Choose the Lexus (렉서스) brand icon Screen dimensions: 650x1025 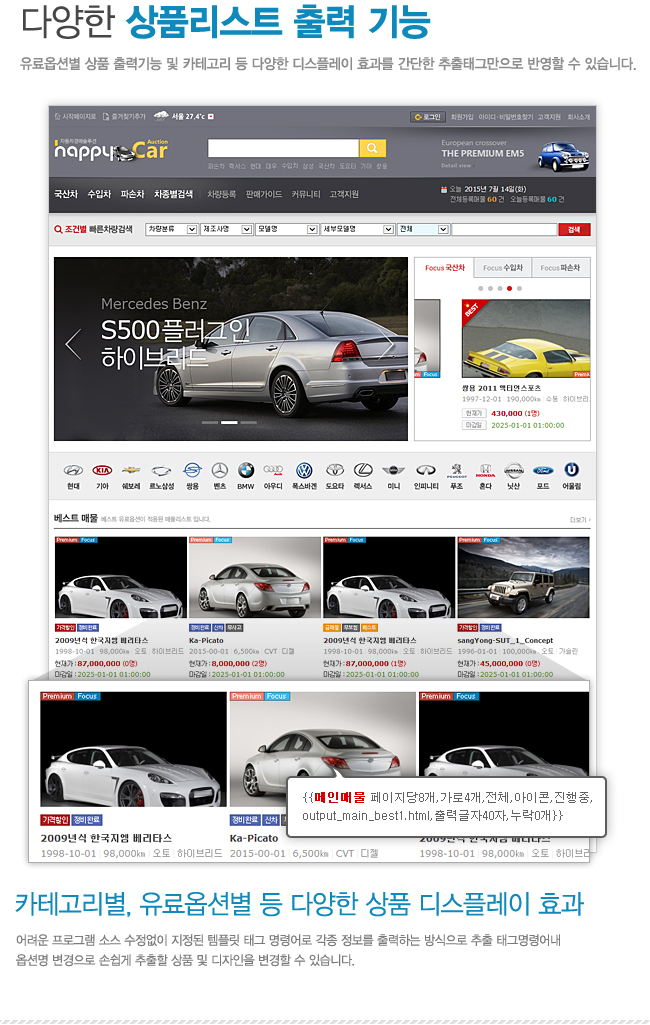coord(363,470)
